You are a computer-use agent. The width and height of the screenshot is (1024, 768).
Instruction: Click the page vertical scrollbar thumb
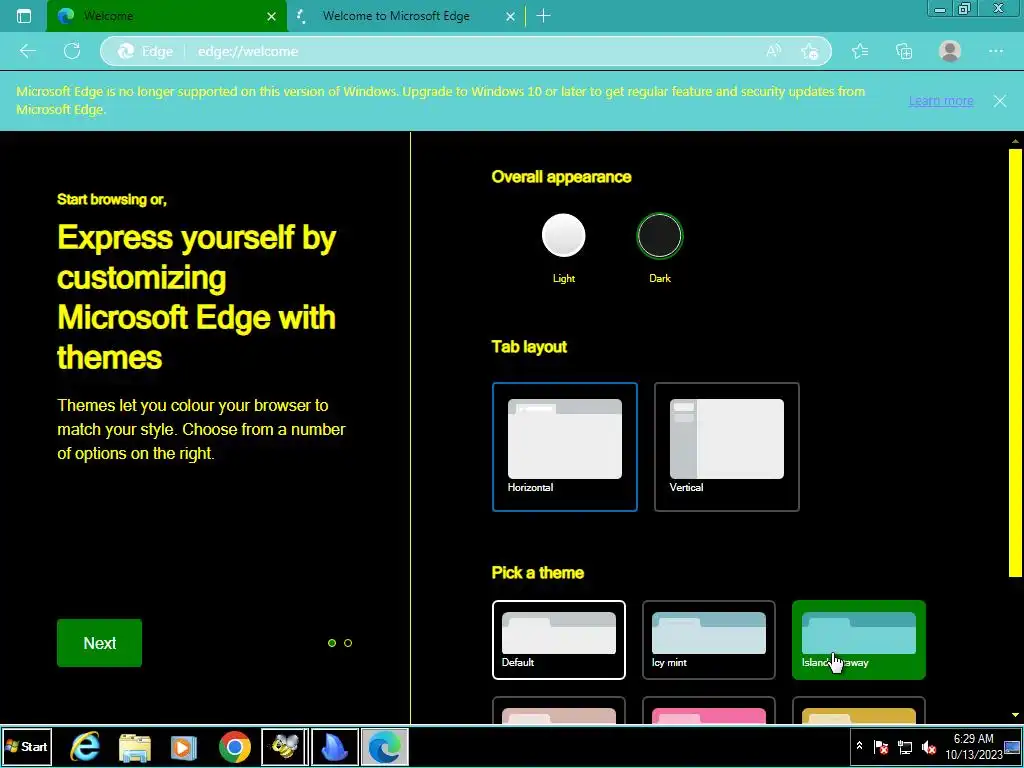tap(1015, 362)
